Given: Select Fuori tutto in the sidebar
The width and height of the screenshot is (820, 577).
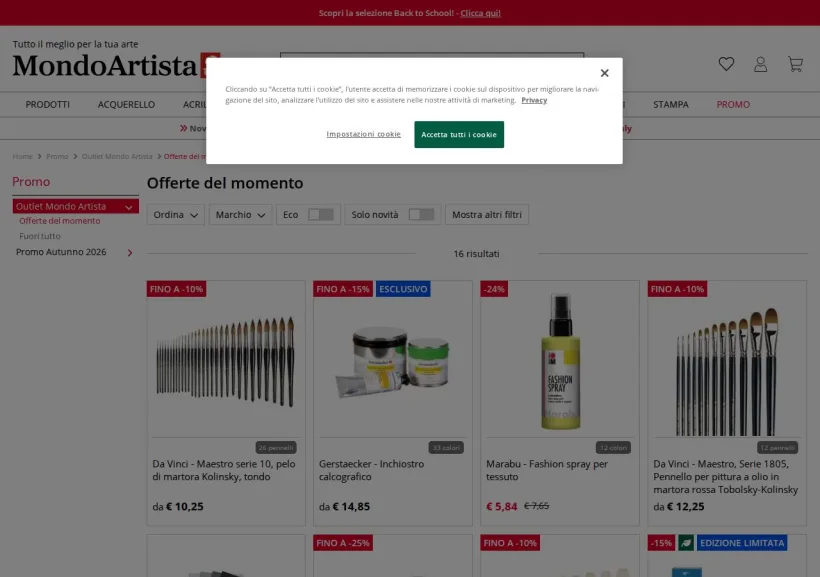Looking at the screenshot, I should [x=40, y=236].
